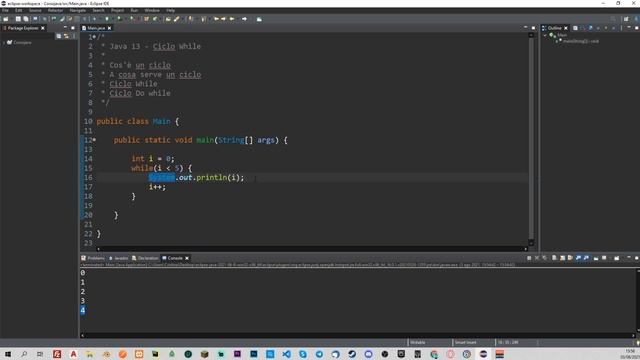The width and height of the screenshot is (640, 360).
Task: Open the File menu
Action: pos(5,10)
